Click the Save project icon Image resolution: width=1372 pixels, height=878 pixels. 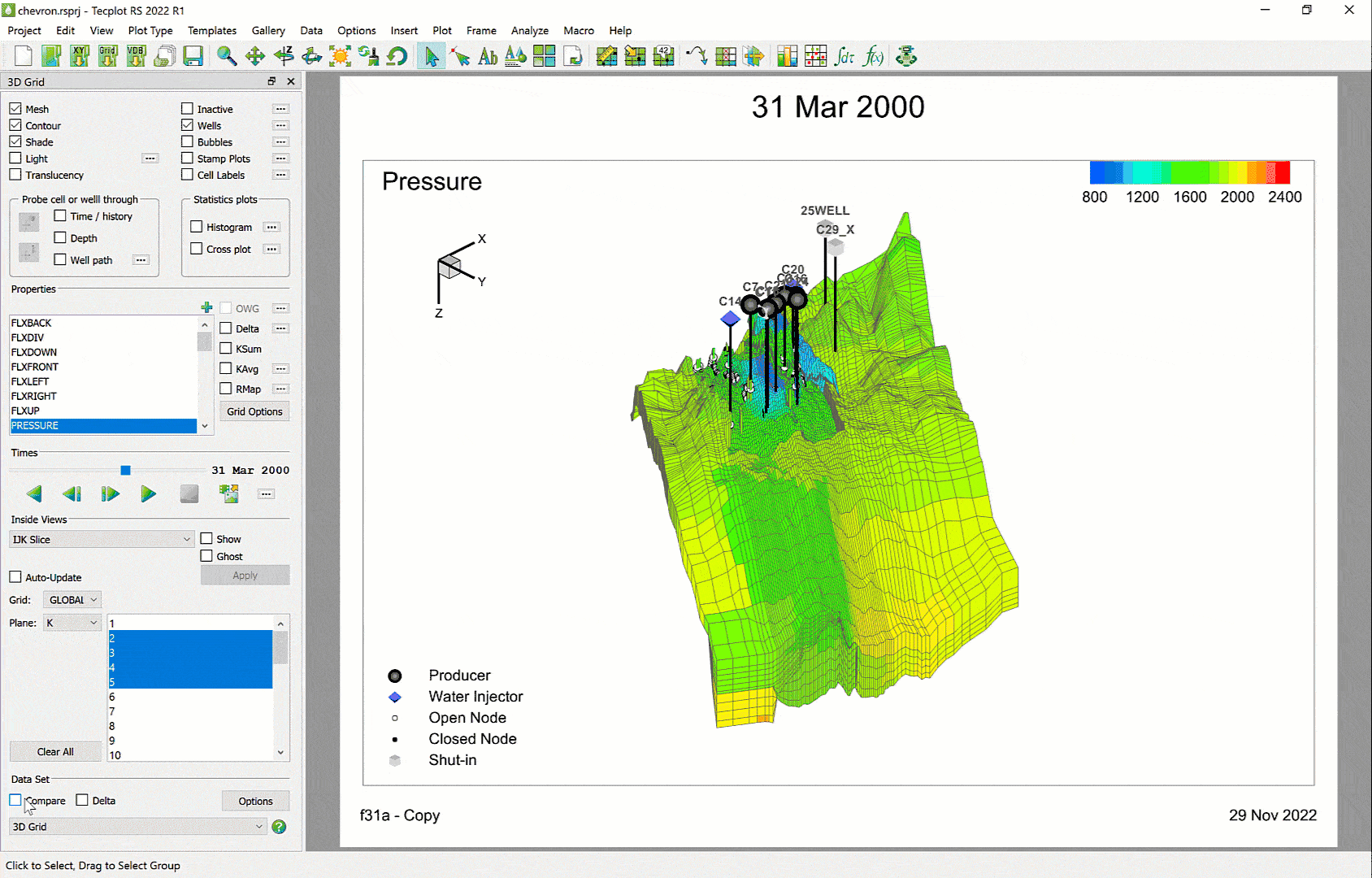[x=193, y=56]
